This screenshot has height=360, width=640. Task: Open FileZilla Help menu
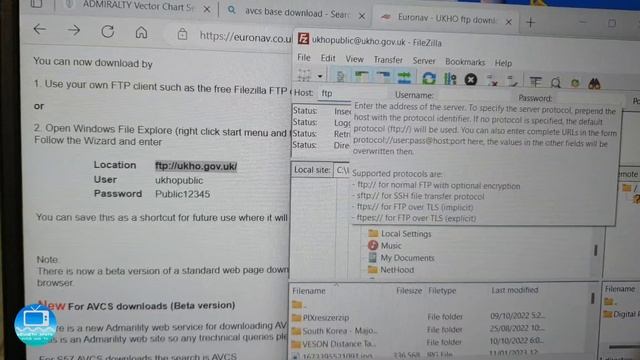503,63
